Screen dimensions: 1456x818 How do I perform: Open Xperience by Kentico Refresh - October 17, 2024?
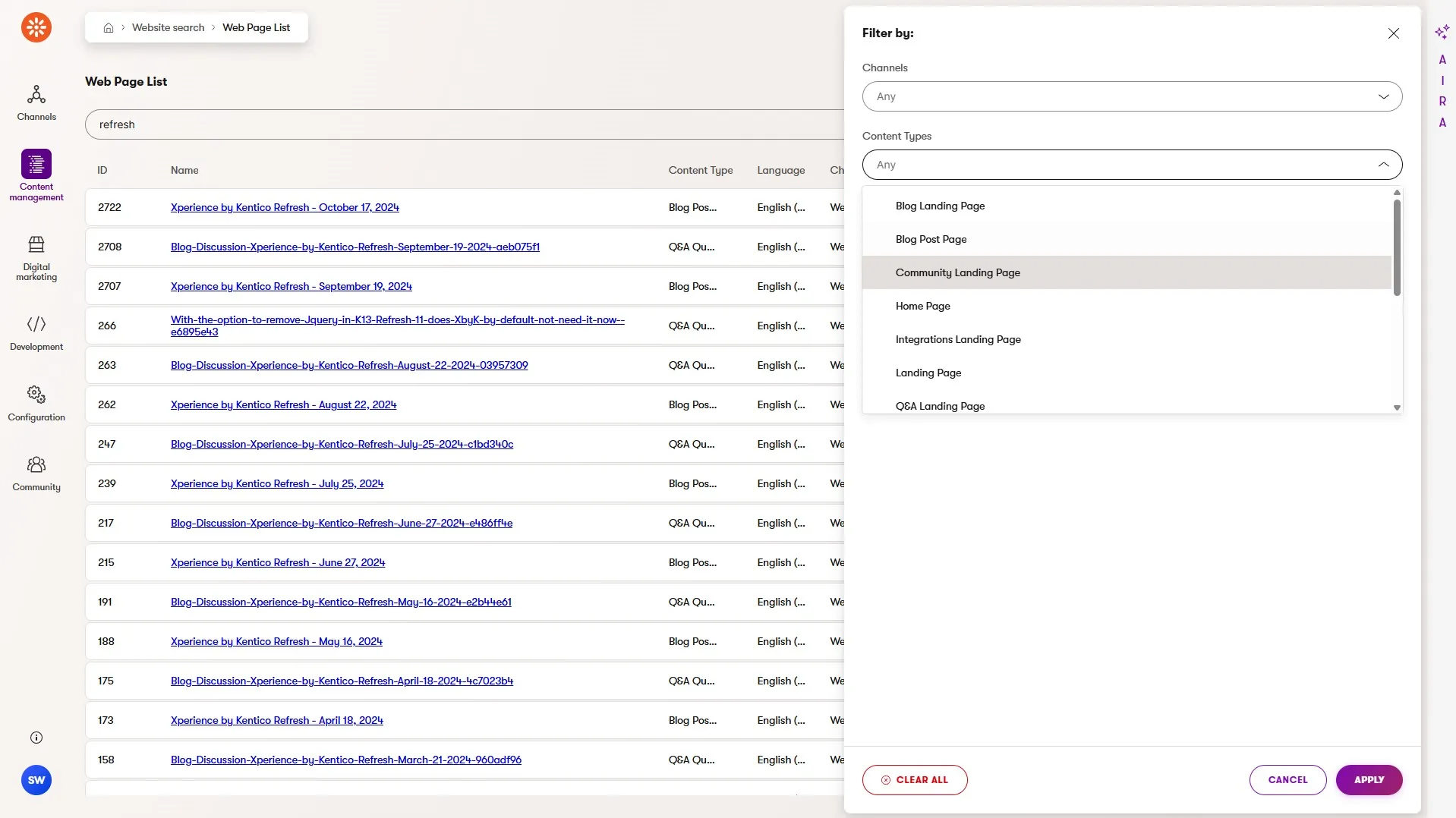coord(285,207)
